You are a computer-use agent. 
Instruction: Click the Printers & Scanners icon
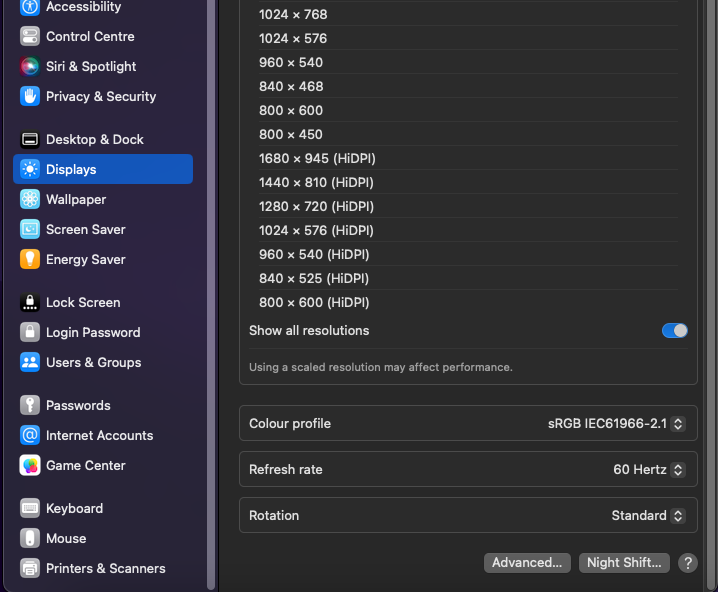(x=30, y=568)
